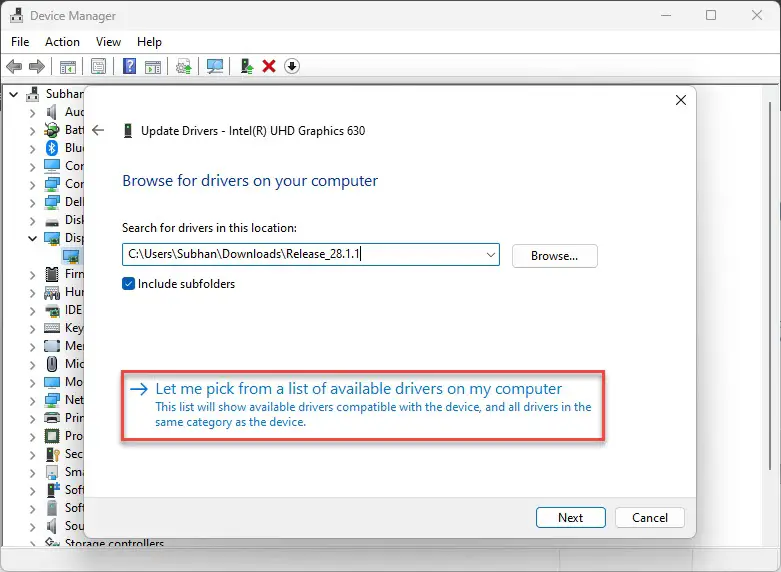Select the Storage controllers tree item
This screenshot has width=781, height=572.
pyautogui.click(x=114, y=543)
